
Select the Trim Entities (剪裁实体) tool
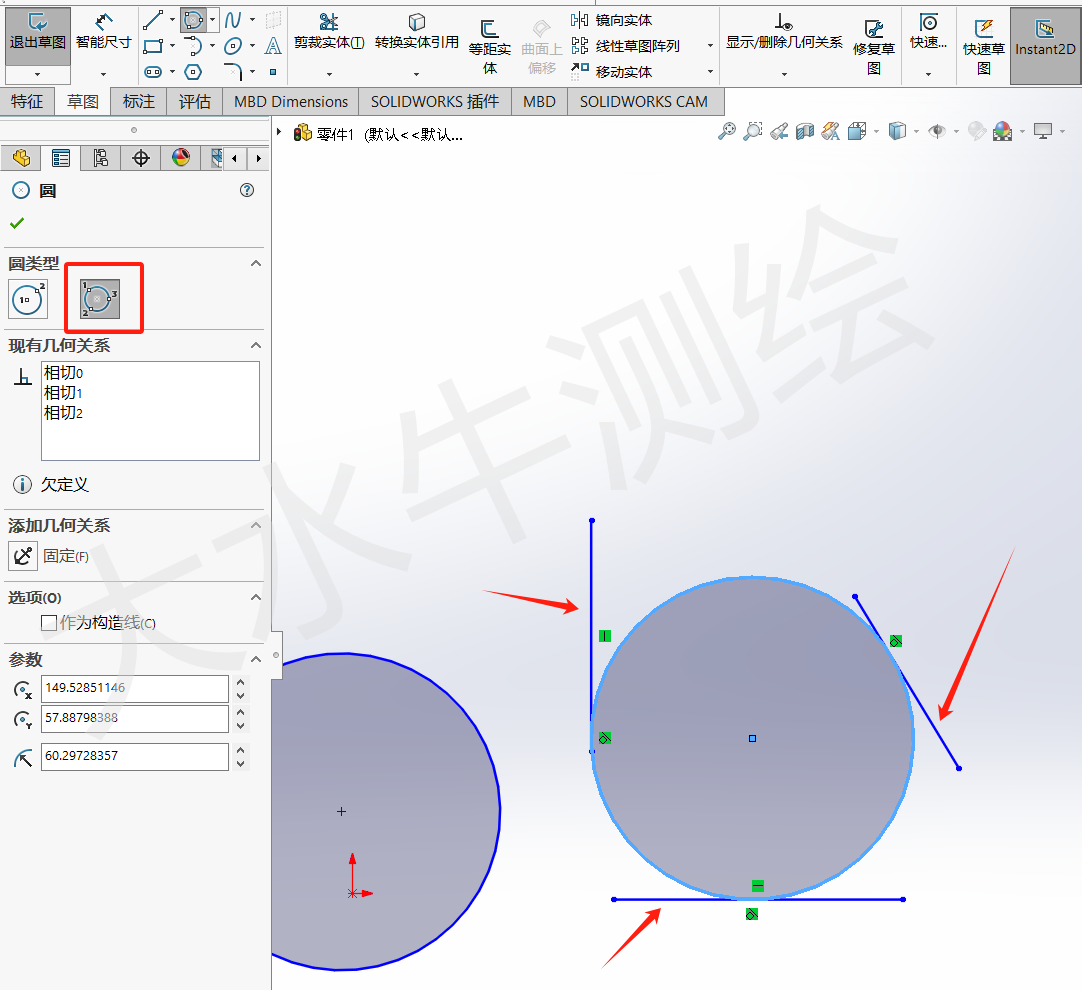328,30
